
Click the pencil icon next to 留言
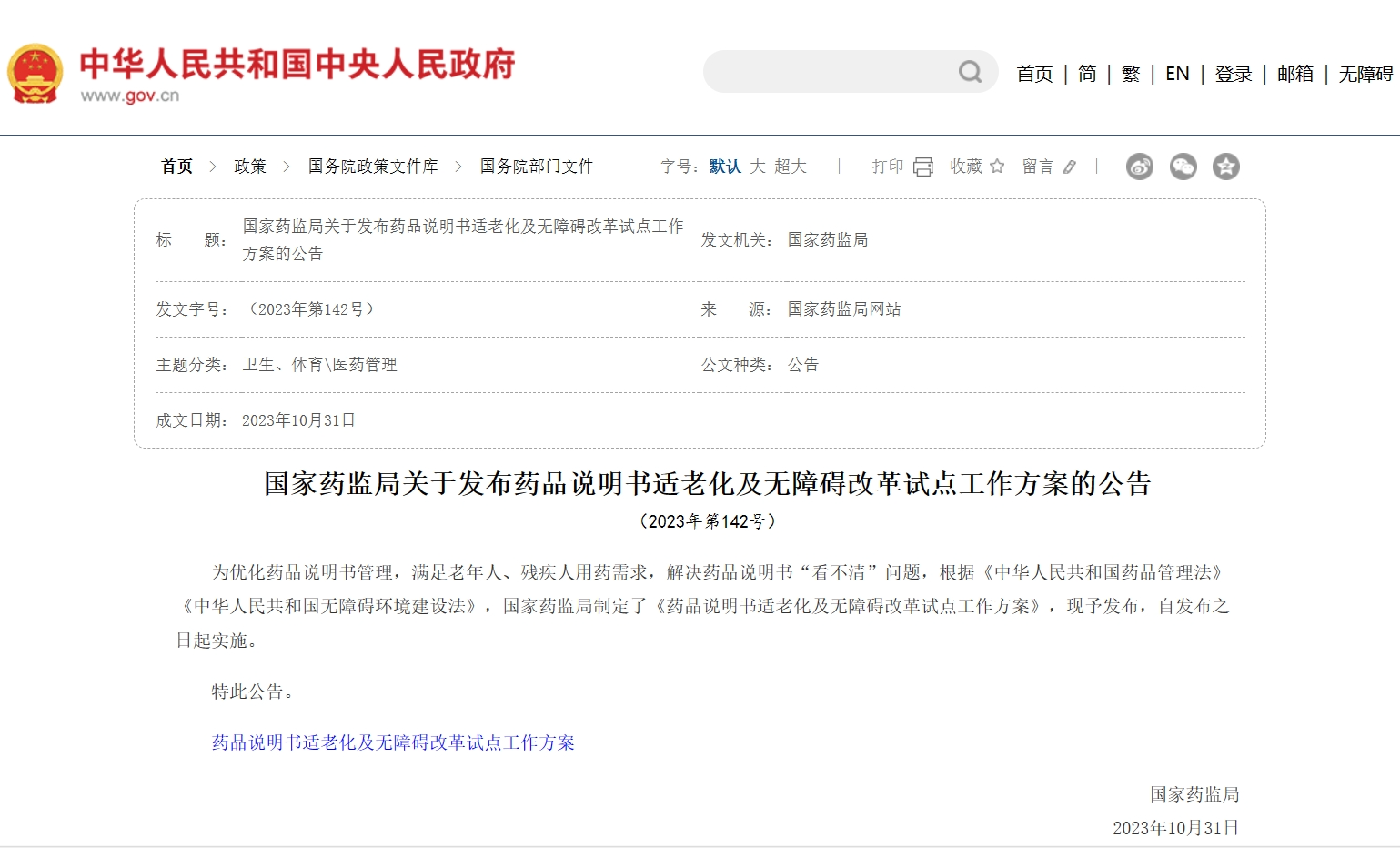coord(1070,167)
